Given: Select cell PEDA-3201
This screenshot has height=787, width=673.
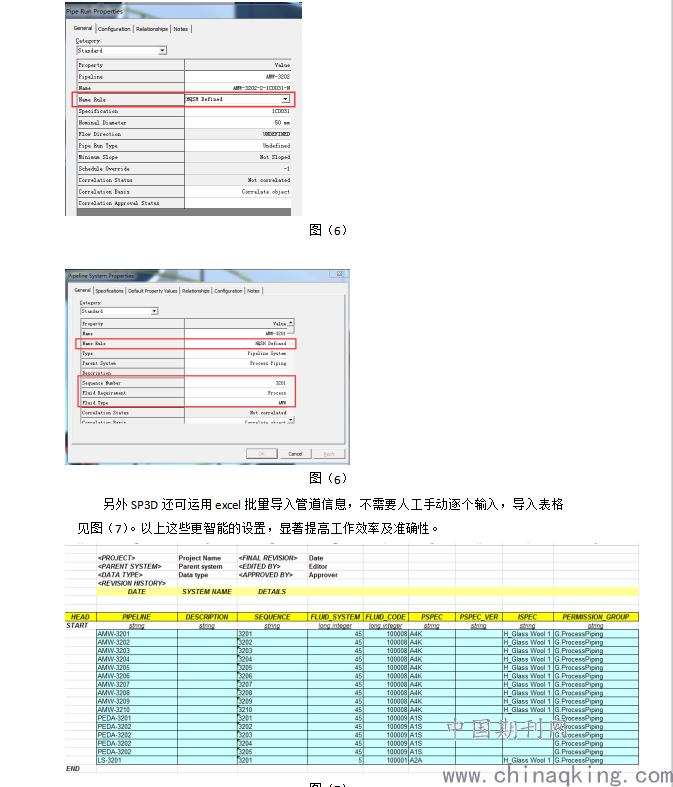Looking at the screenshot, I should (137, 718).
